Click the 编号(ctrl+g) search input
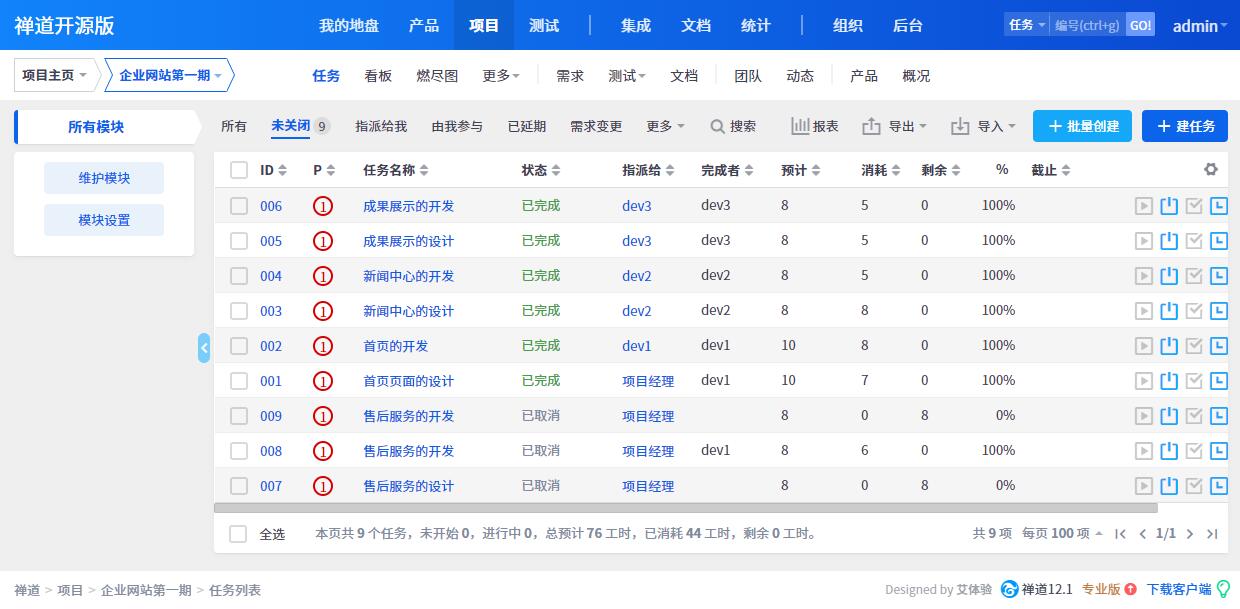Viewport: 1240px width, 609px height. coord(1088,25)
